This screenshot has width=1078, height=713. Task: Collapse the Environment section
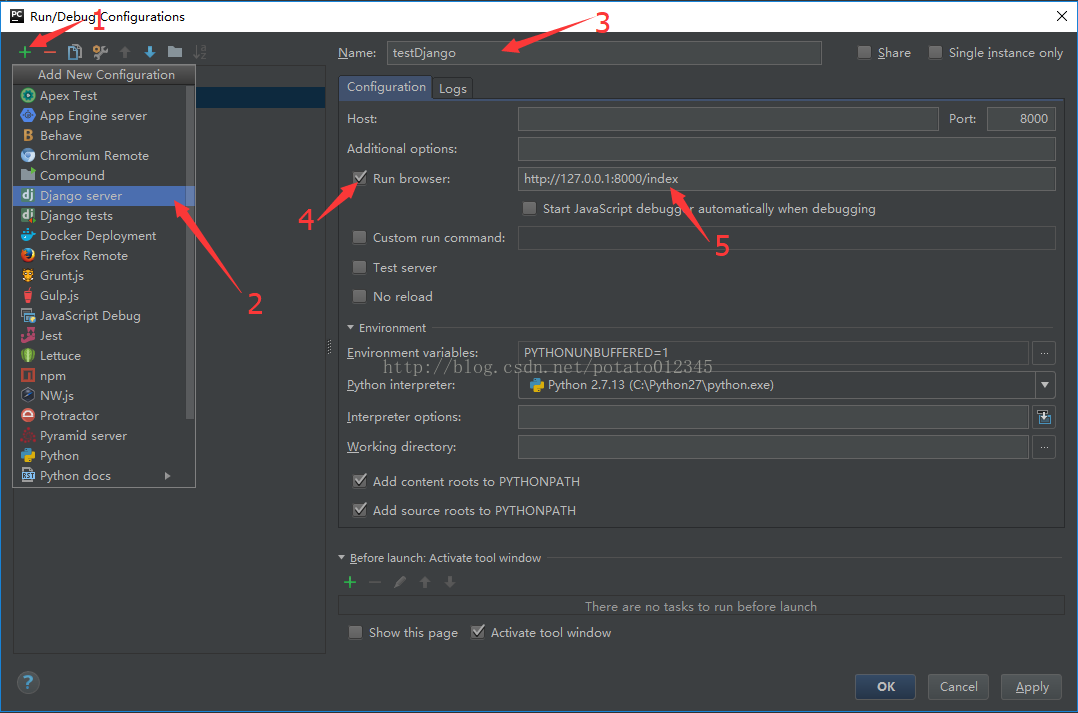coord(351,328)
